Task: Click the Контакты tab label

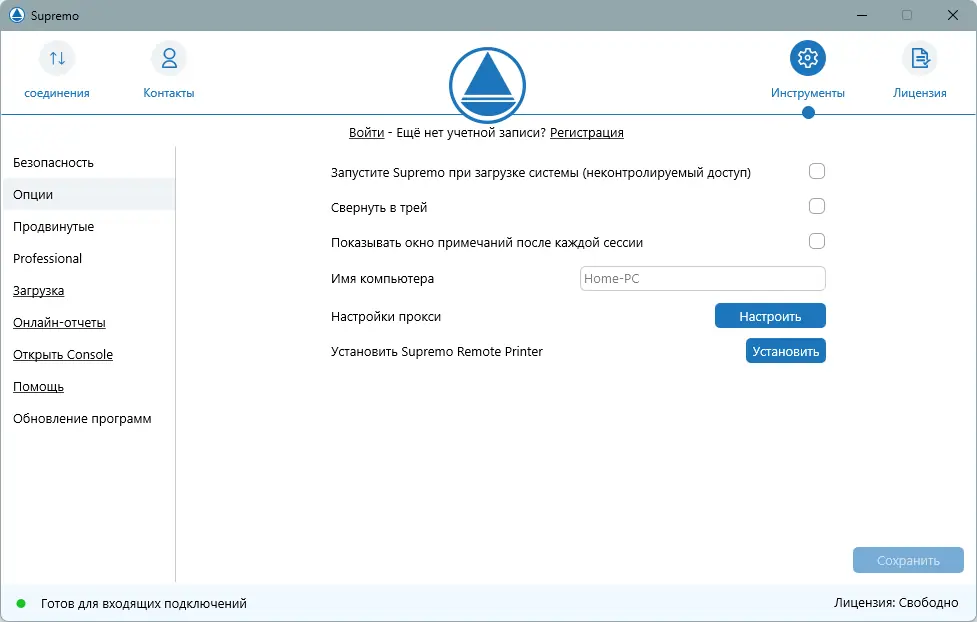Action: (x=169, y=93)
